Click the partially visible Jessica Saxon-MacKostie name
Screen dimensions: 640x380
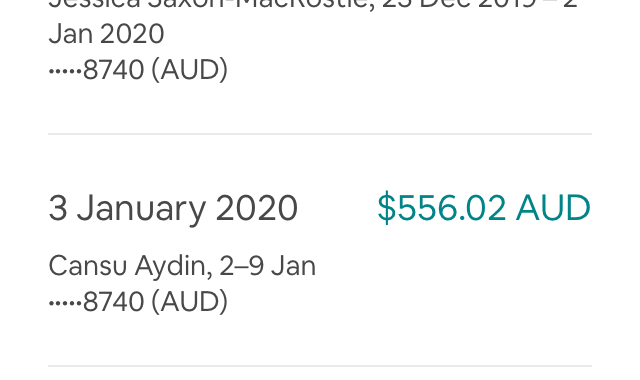pyautogui.click(x=211, y=5)
